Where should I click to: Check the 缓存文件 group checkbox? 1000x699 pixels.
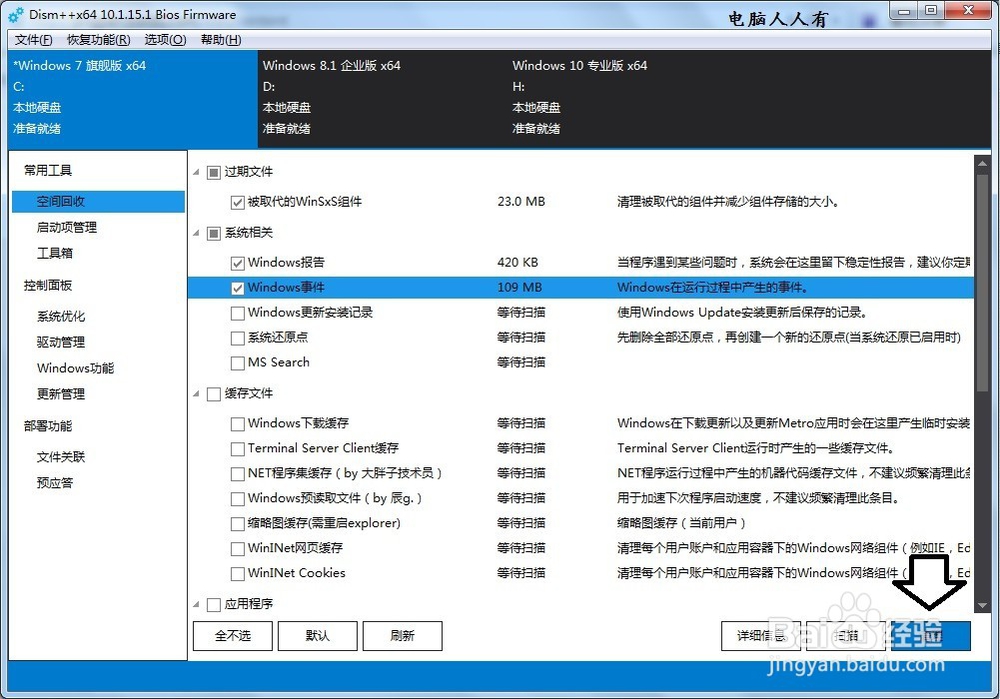(214, 394)
